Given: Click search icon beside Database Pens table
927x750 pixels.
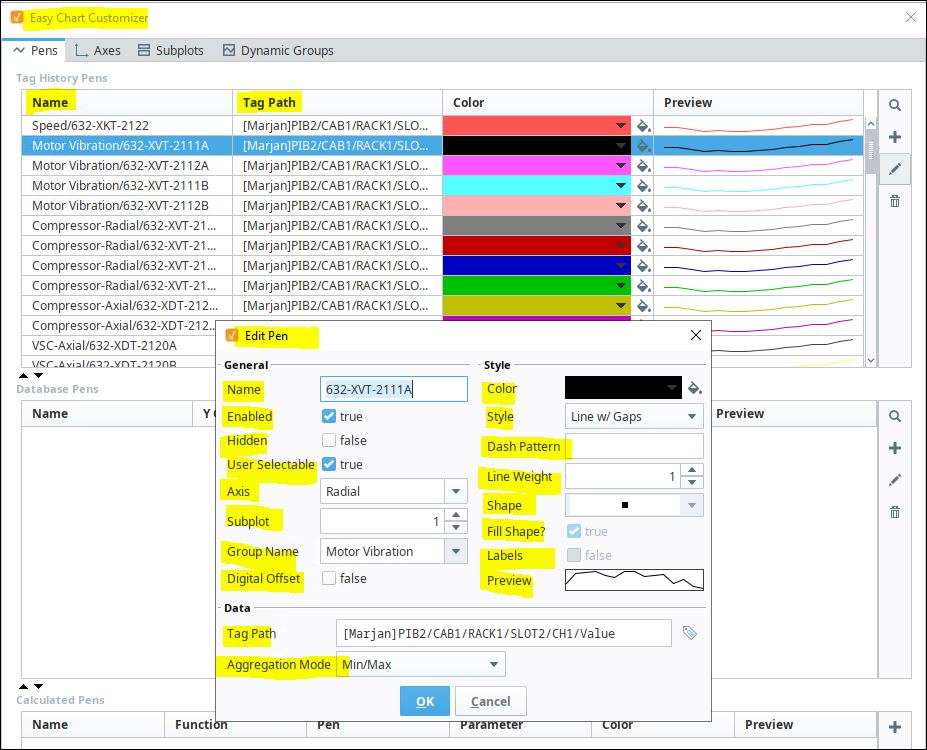Looking at the screenshot, I should tap(894, 416).
